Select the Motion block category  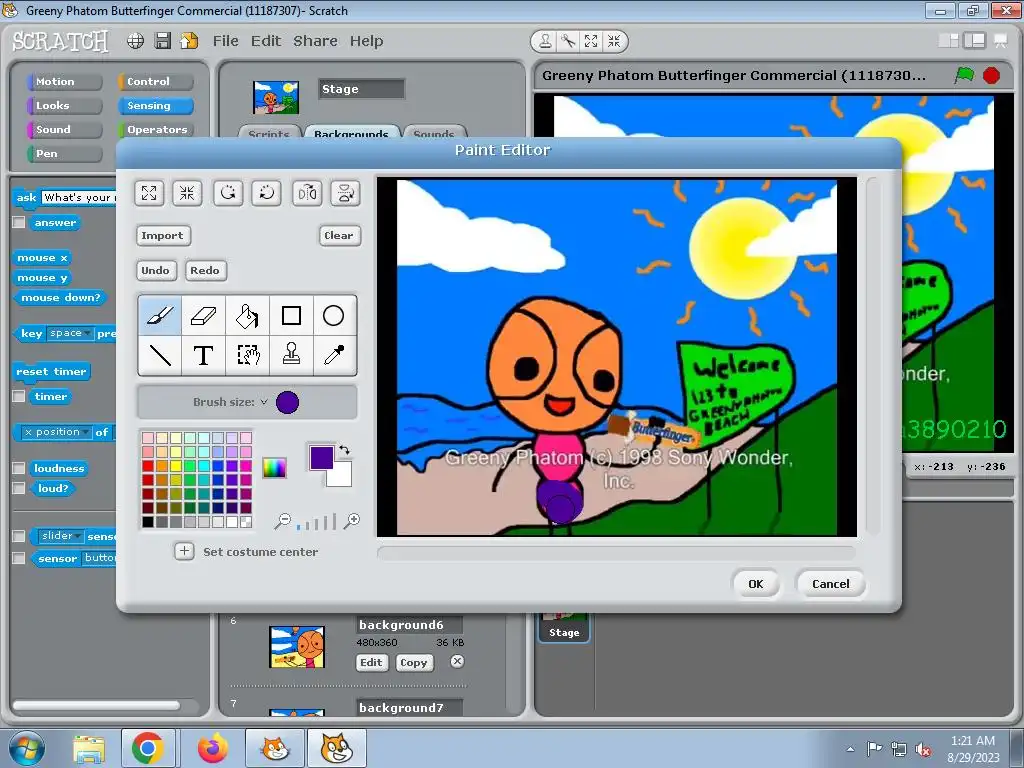pos(65,82)
